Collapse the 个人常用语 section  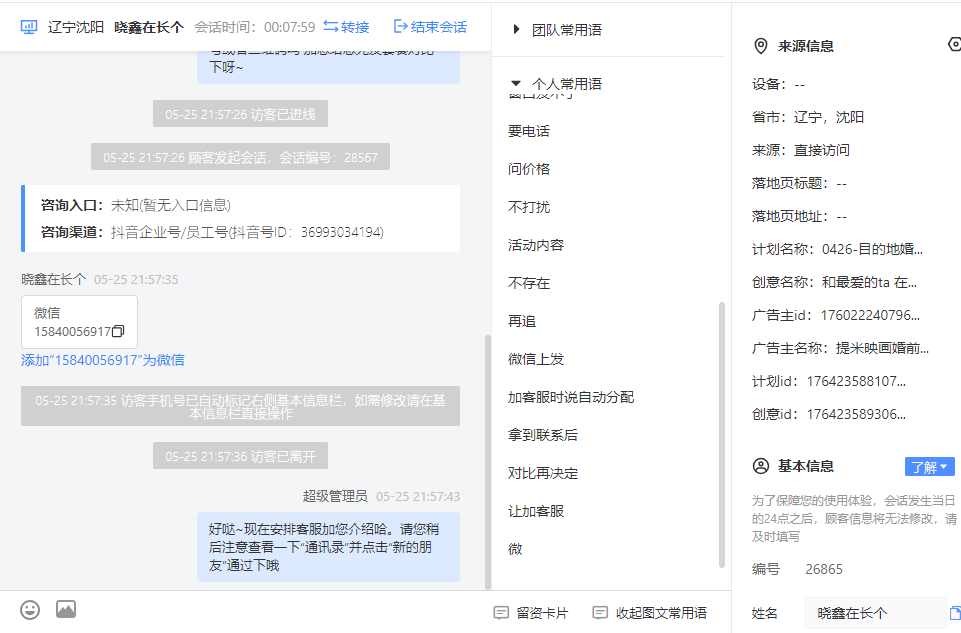pos(558,84)
